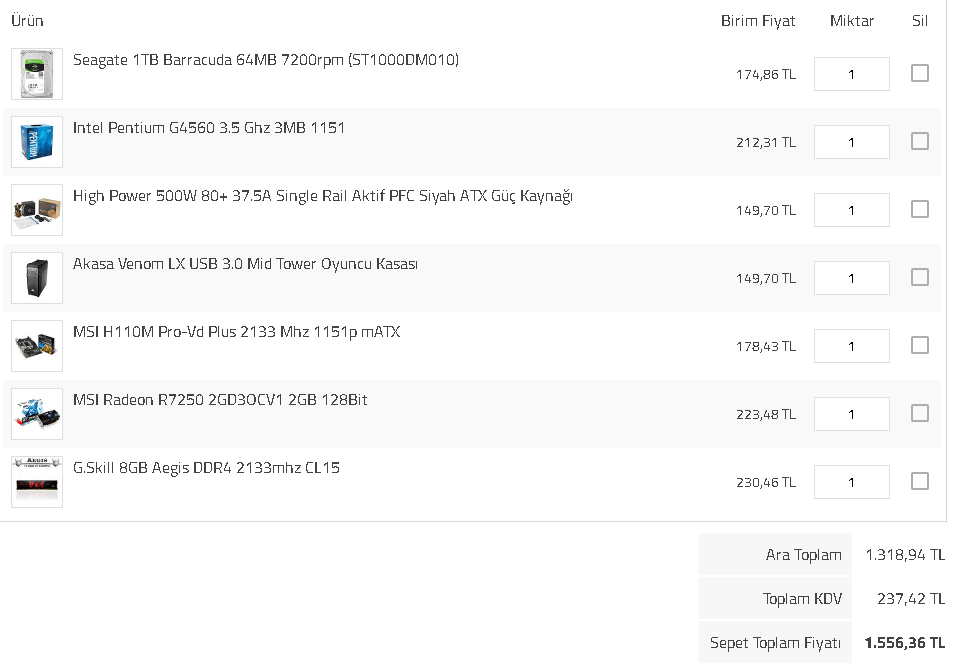This screenshot has height=665, width=965.
Task: Select the quantity input for G.Skill Aegis
Action: pyautogui.click(x=852, y=482)
